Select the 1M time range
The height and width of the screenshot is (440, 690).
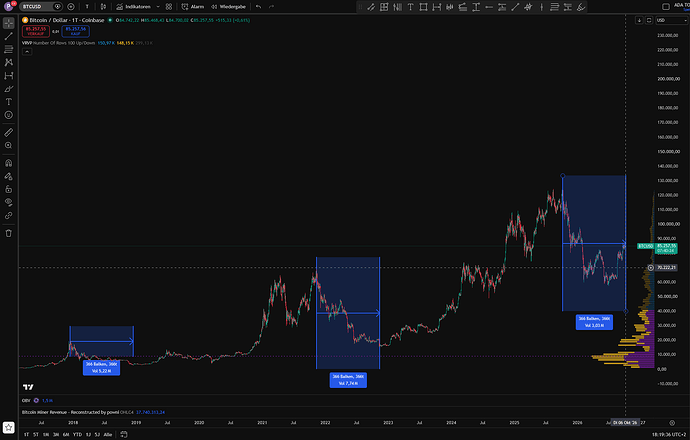tap(46, 435)
